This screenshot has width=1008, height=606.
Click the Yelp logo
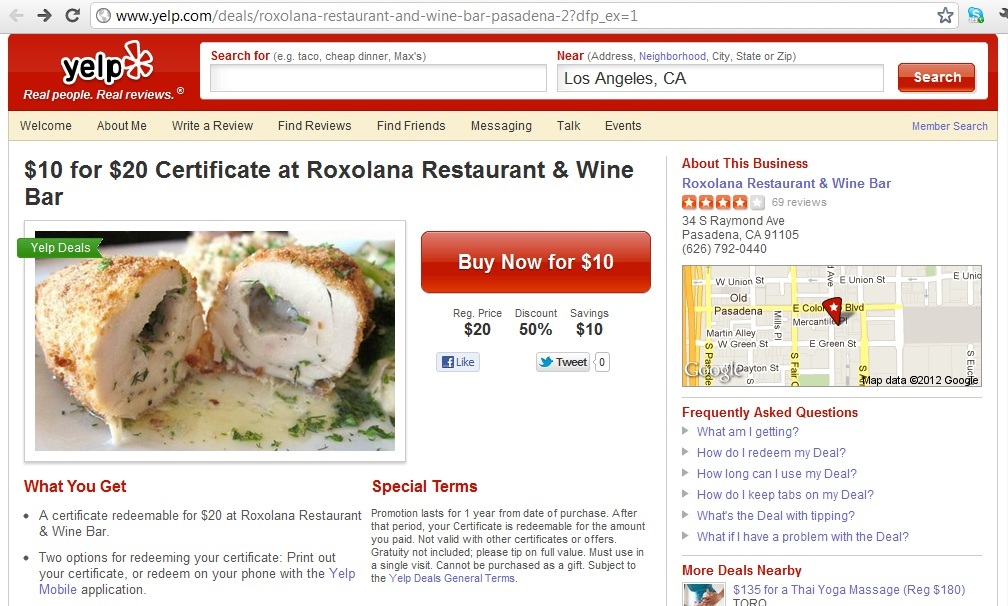107,63
